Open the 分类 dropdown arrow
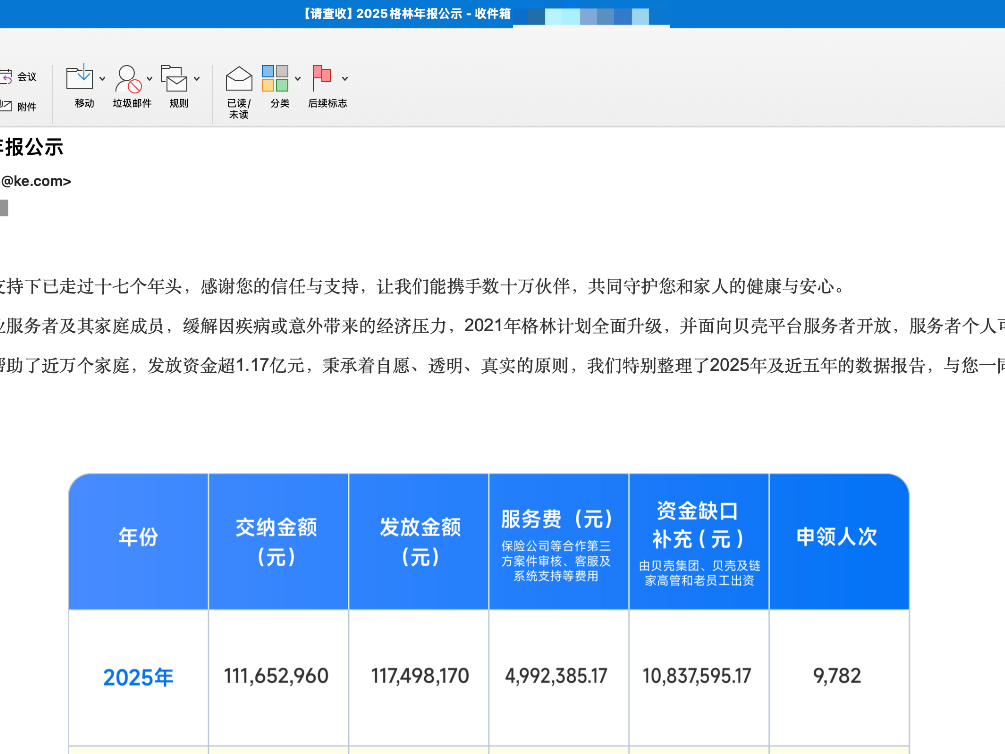This screenshot has height=754, width=1005. 298,78
